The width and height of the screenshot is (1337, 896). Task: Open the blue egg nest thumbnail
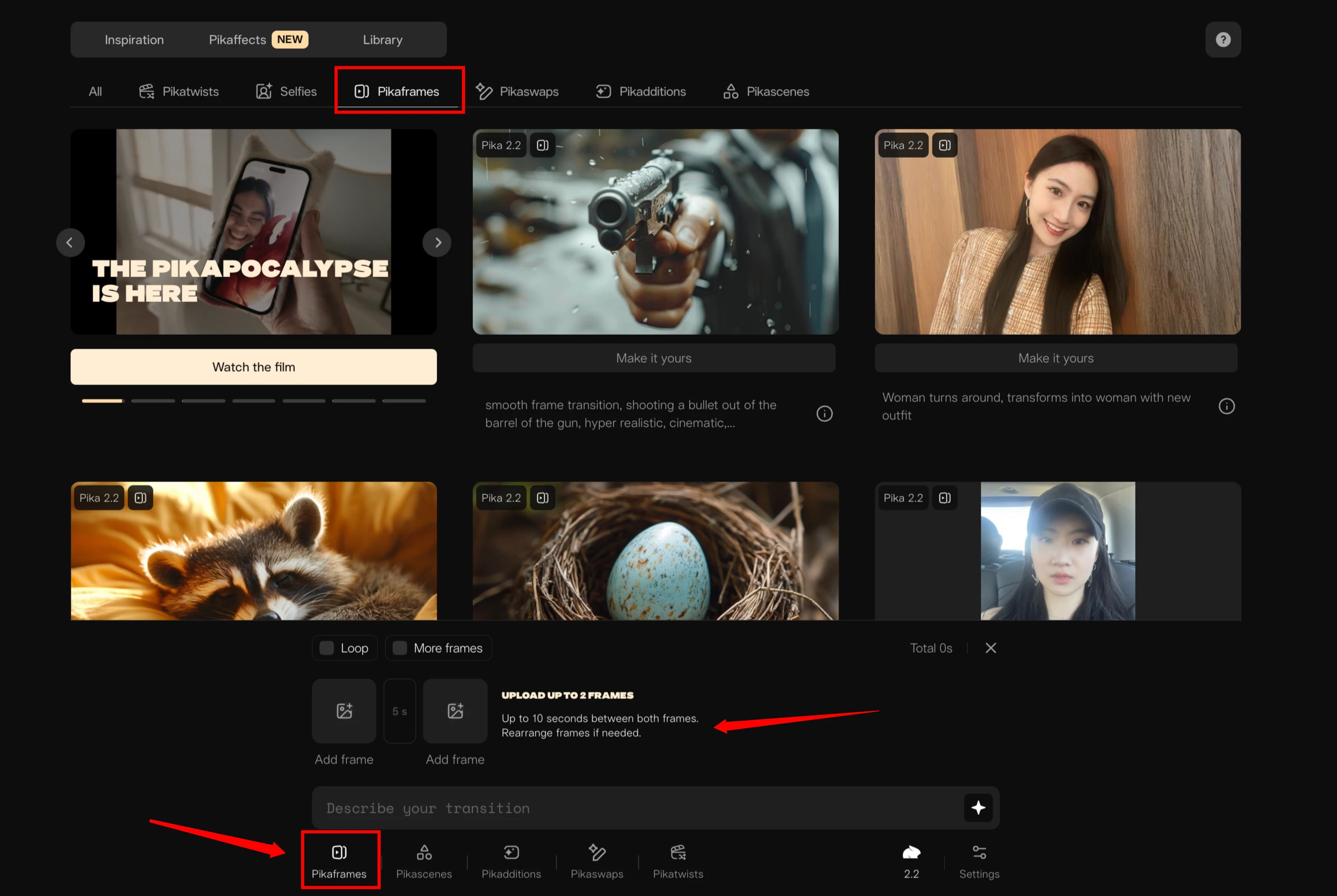tap(656, 551)
